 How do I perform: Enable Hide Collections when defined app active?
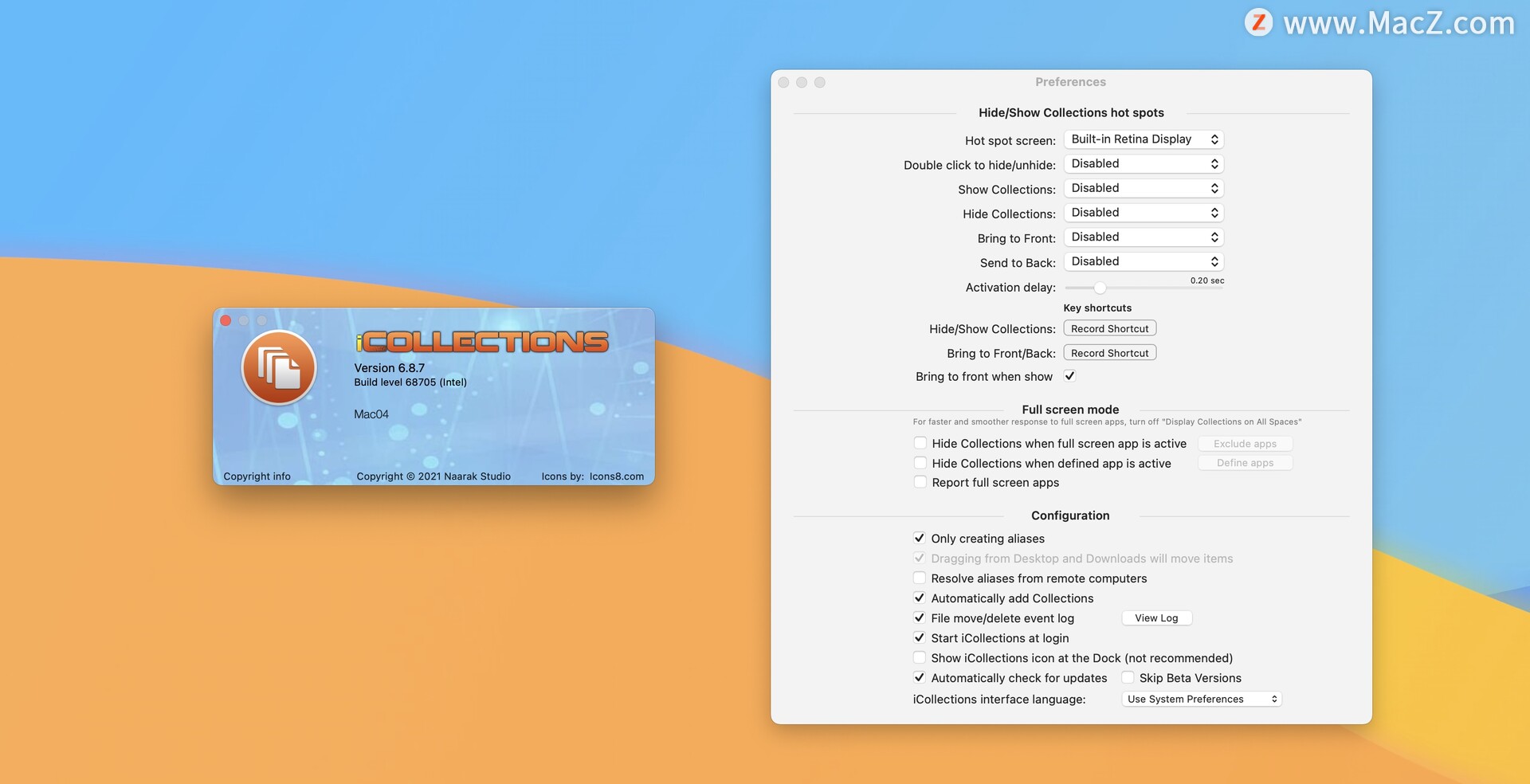point(920,463)
